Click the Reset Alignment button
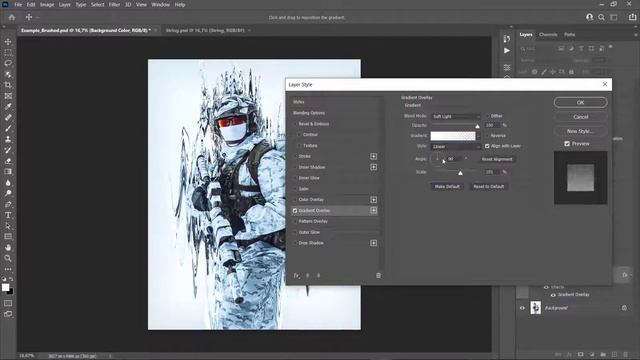The height and width of the screenshot is (360, 640). [x=497, y=159]
